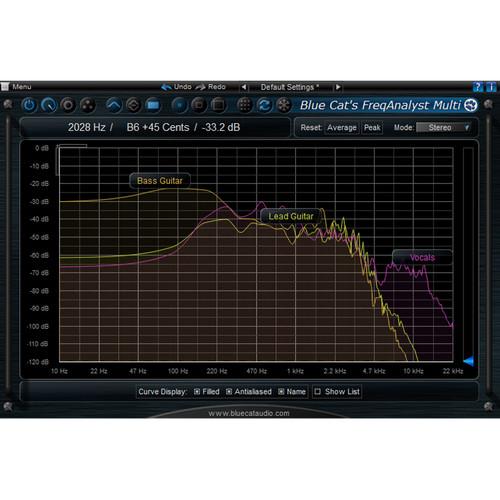Click the diamond shaped toolbar icon
This screenshot has width=500, height=500.
[x=133, y=105]
